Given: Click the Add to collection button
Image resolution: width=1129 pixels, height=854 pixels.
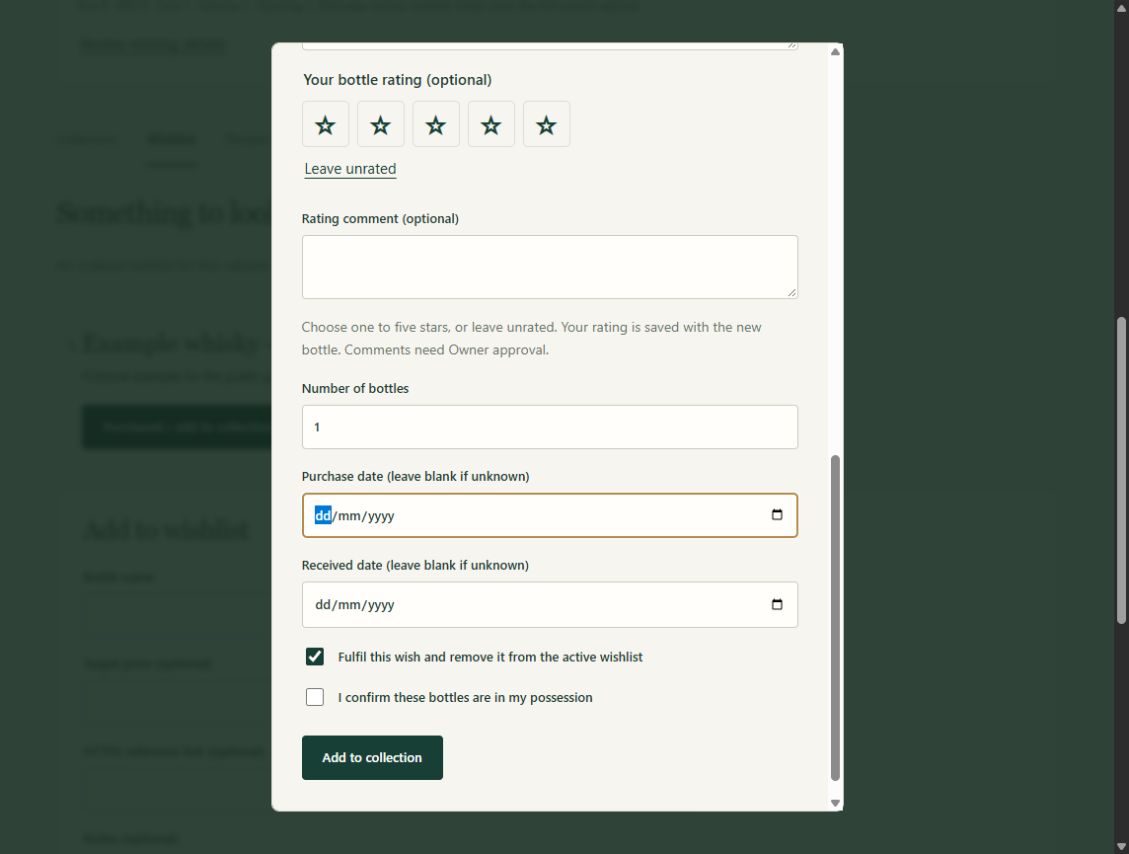Looking at the screenshot, I should click(x=372, y=758).
